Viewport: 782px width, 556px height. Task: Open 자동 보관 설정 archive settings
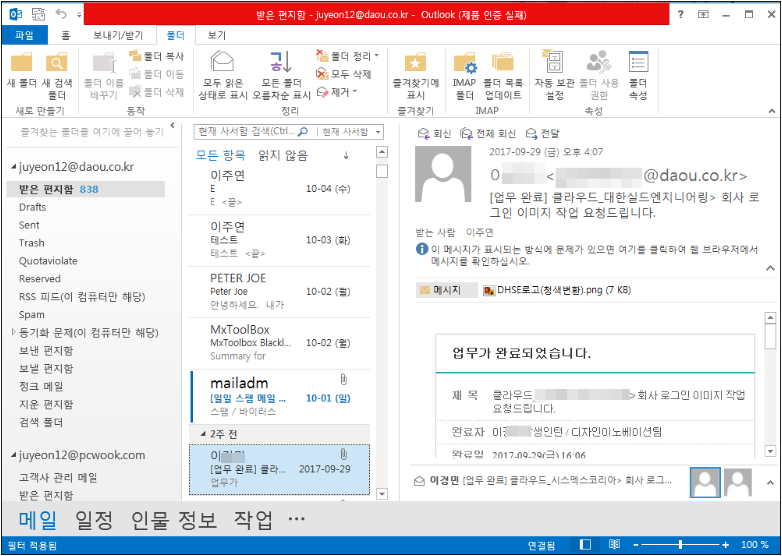click(555, 76)
